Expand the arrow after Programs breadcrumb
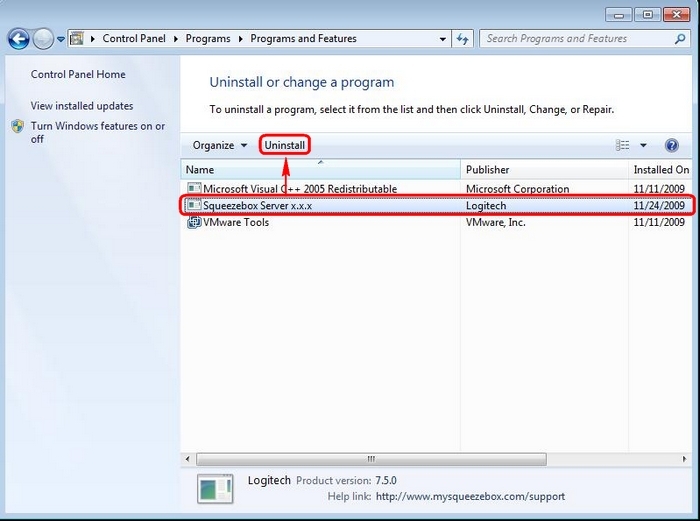Image resolution: width=700 pixels, height=521 pixels. click(x=241, y=39)
